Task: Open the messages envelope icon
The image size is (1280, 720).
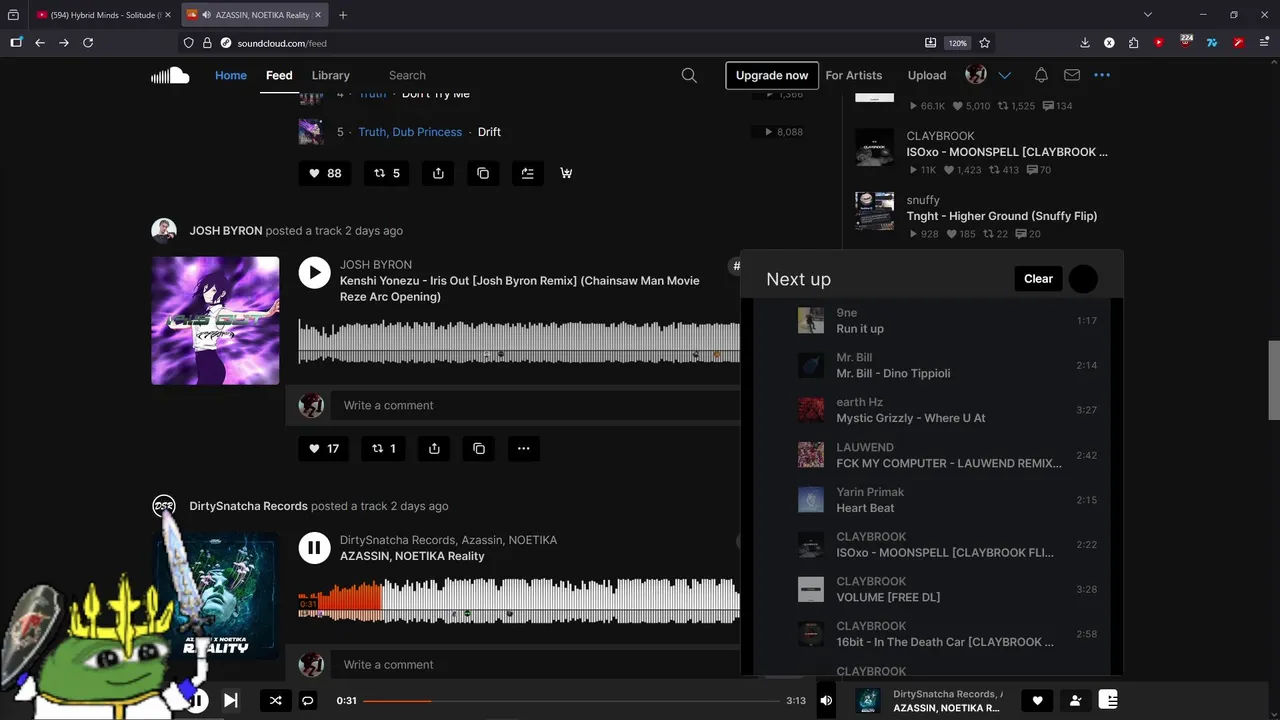Action: (x=1072, y=75)
